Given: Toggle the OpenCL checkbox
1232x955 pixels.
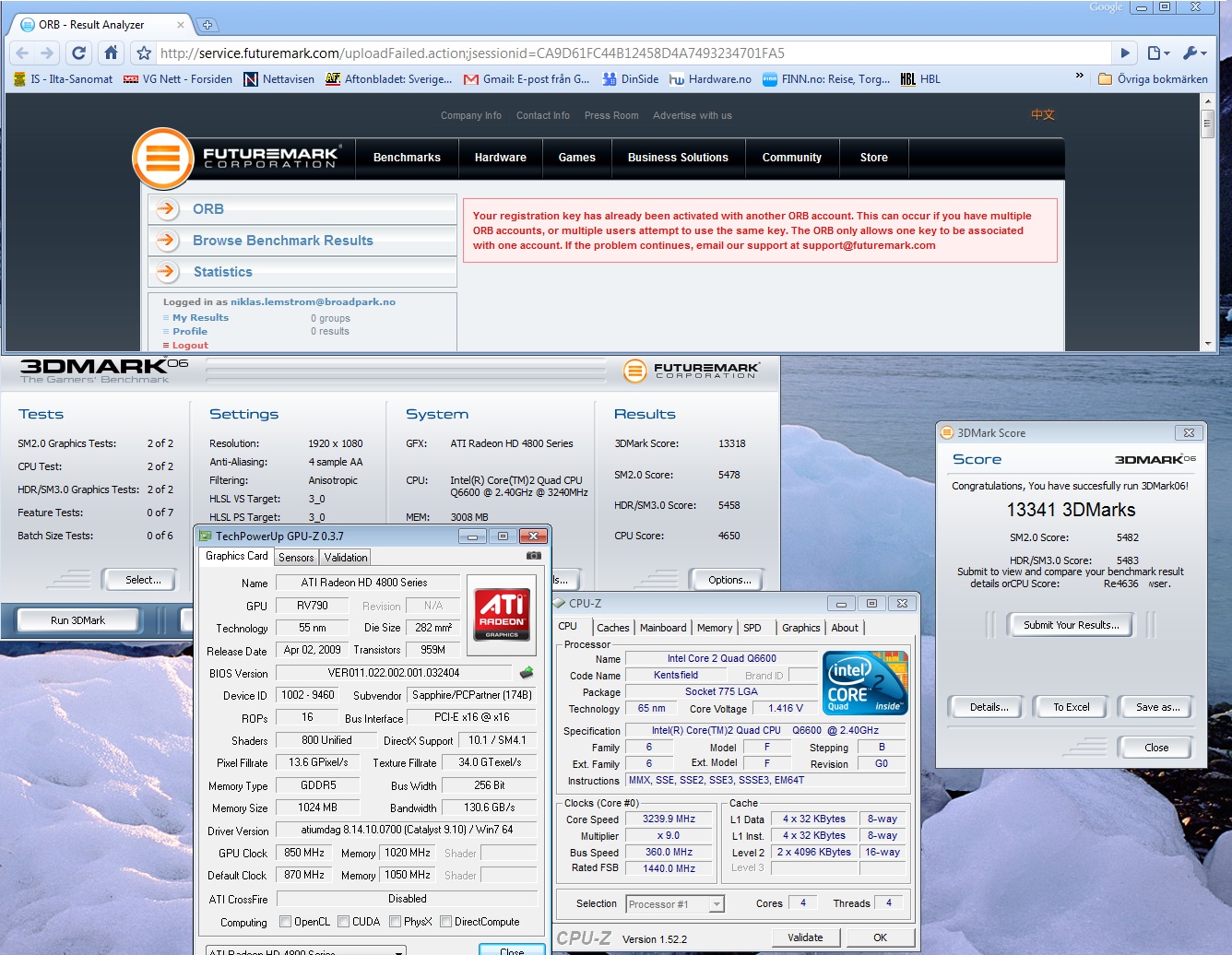Looking at the screenshot, I should pyautogui.click(x=286, y=922).
